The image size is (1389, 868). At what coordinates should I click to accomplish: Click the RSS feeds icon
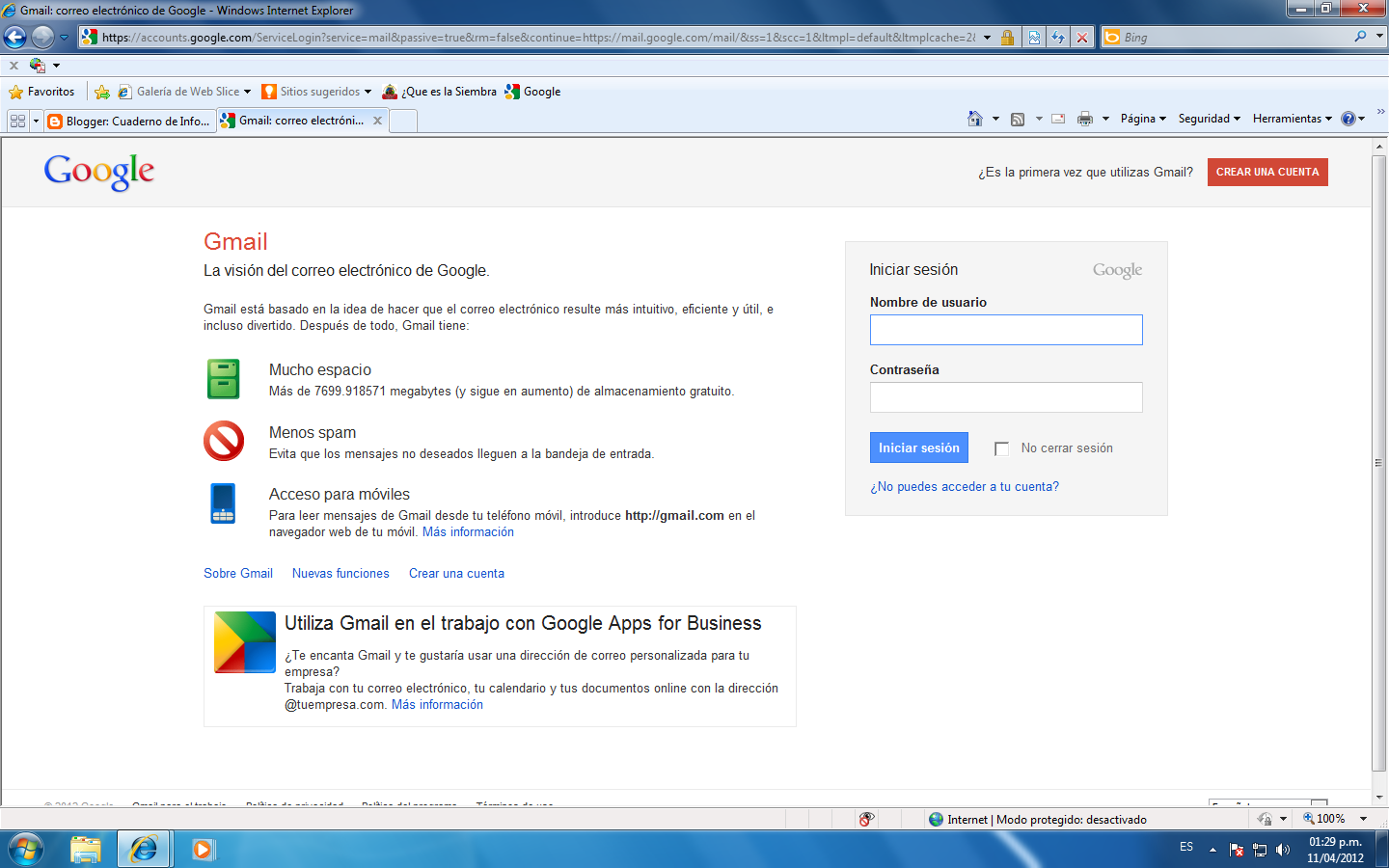[1018, 119]
